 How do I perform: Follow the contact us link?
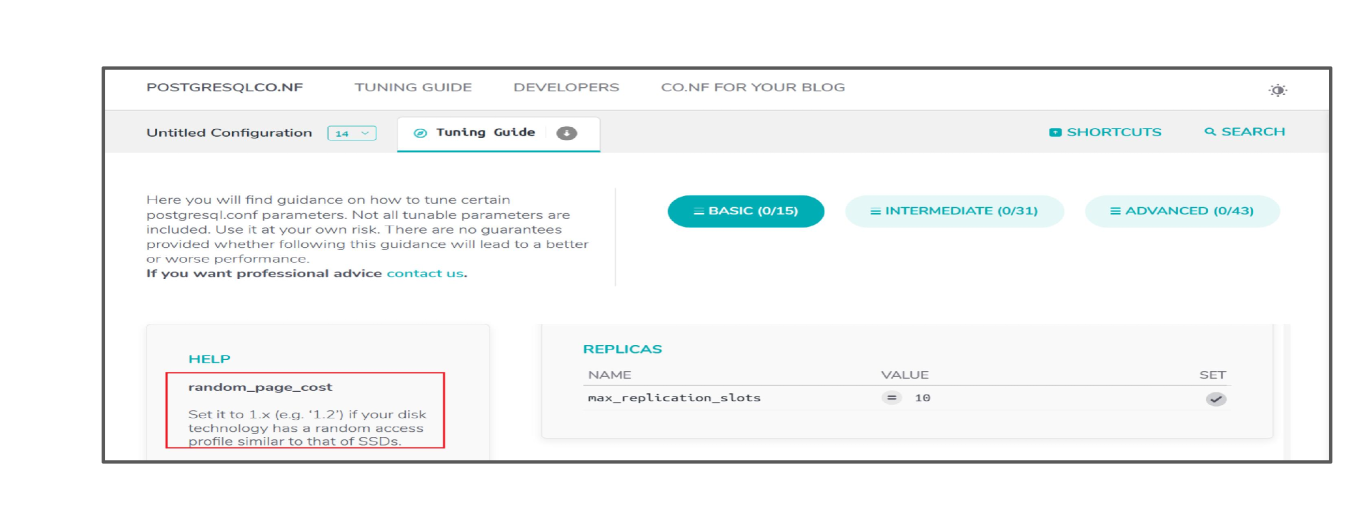point(425,273)
